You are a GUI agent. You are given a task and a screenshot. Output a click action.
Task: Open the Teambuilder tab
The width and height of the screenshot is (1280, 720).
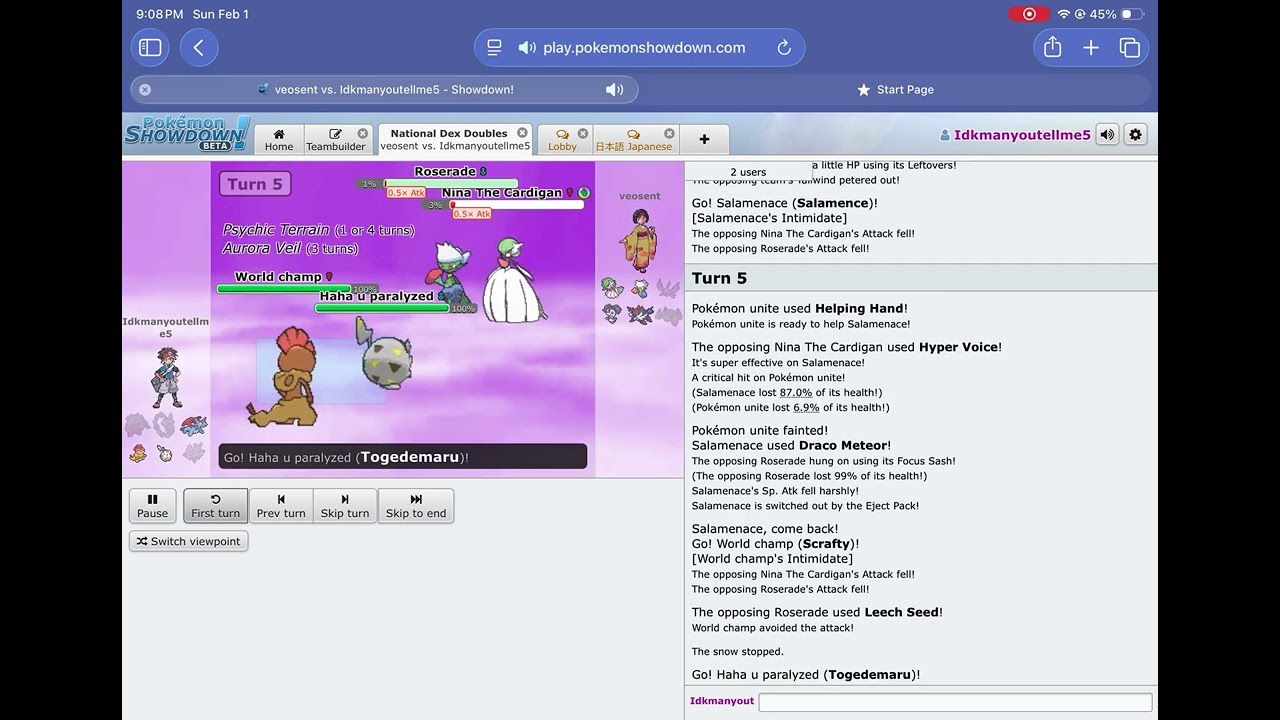[336, 140]
